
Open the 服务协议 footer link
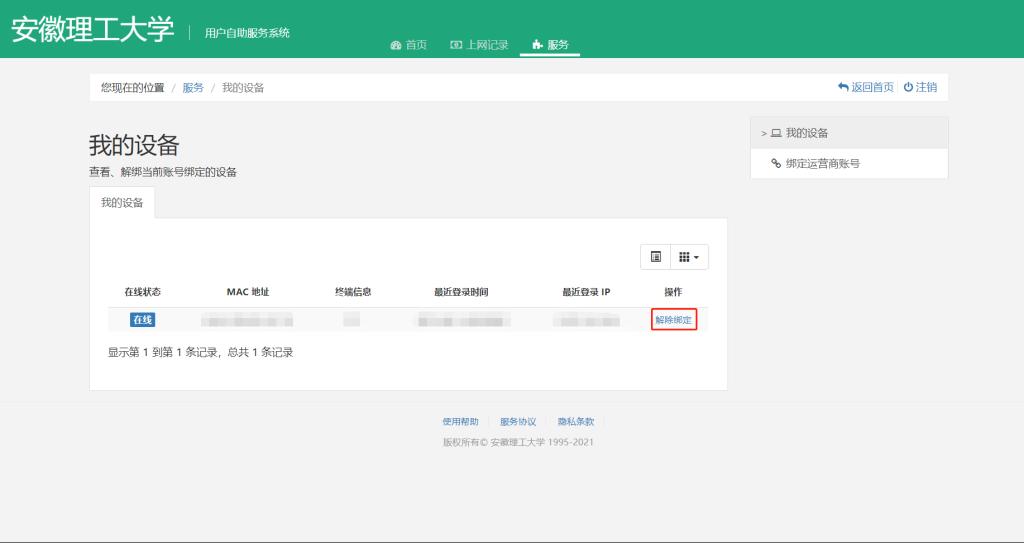click(518, 422)
